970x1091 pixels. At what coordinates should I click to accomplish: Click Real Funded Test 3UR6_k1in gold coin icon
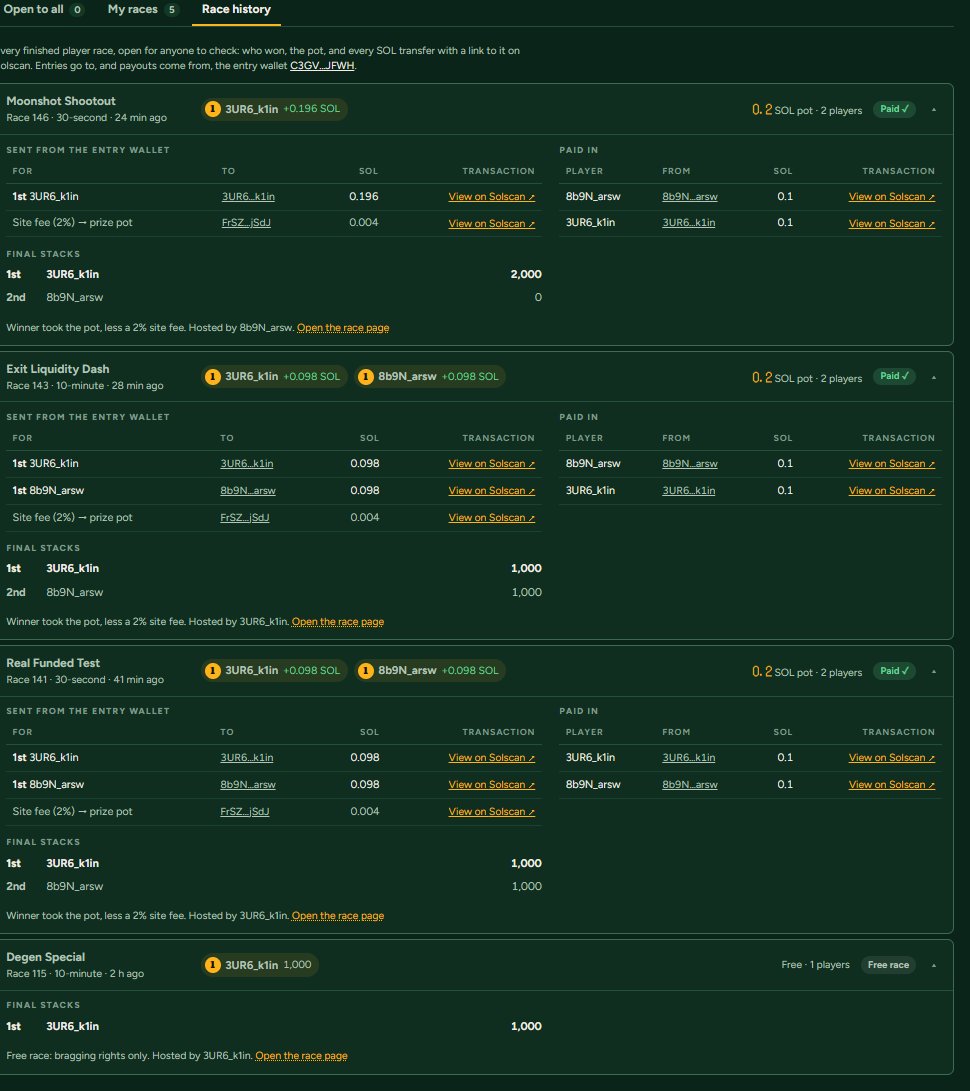click(x=213, y=671)
